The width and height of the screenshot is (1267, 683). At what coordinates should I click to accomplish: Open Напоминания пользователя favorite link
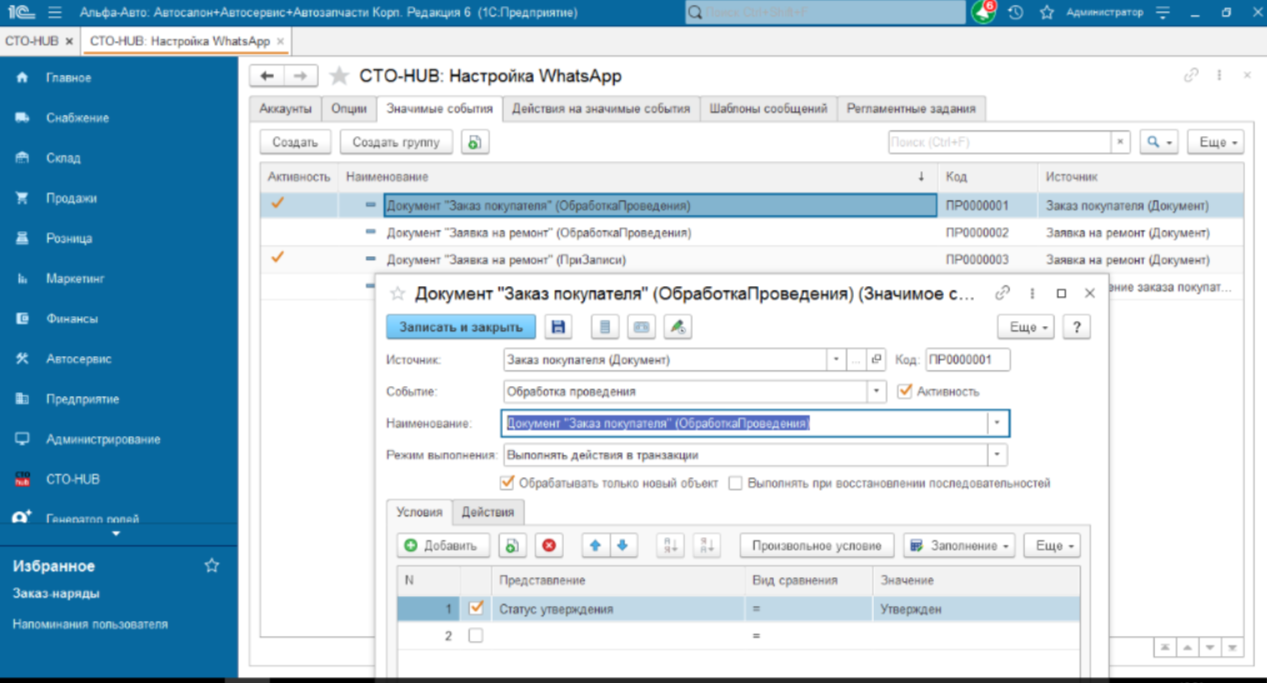point(90,624)
